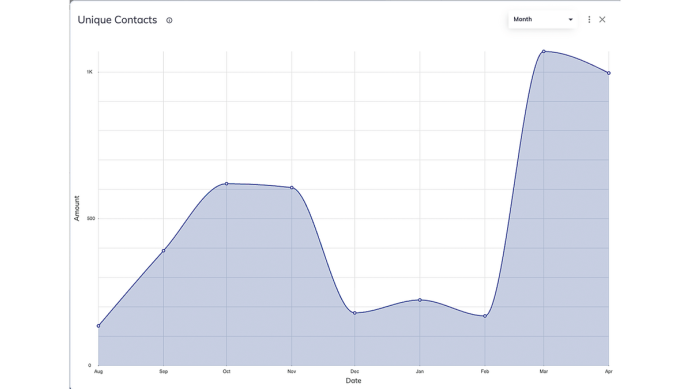Viewport: 690px width, 389px height.
Task: Click the Feb data point on the chart
Action: [x=485, y=316]
